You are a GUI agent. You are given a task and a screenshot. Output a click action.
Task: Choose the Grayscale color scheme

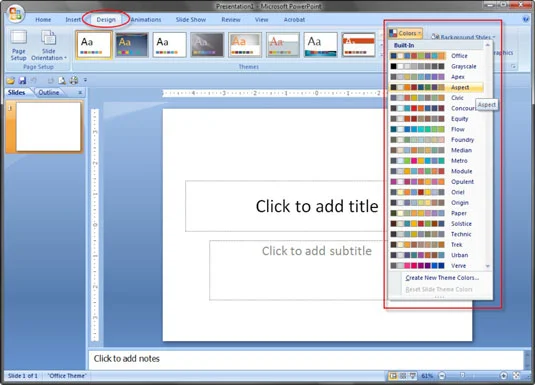[x=436, y=66]
